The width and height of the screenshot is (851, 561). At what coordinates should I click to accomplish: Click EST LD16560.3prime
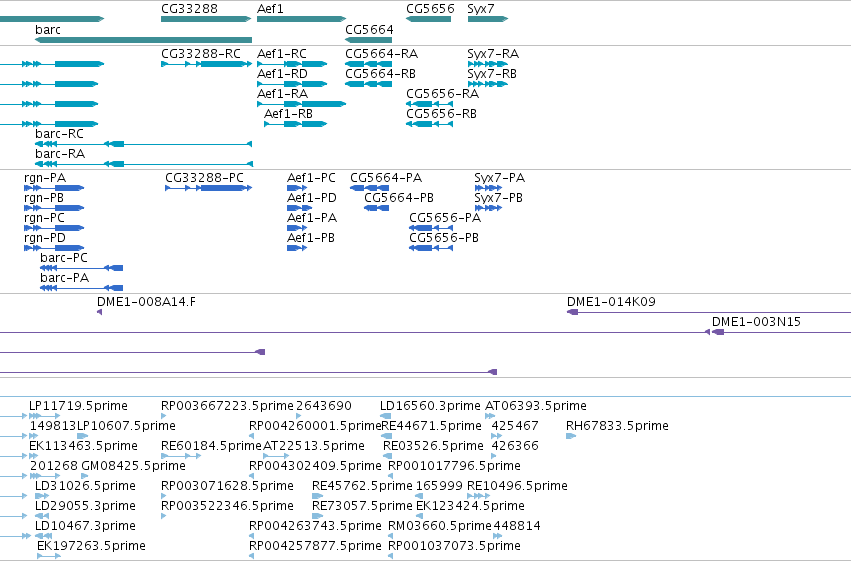click(x=430, y=406)
